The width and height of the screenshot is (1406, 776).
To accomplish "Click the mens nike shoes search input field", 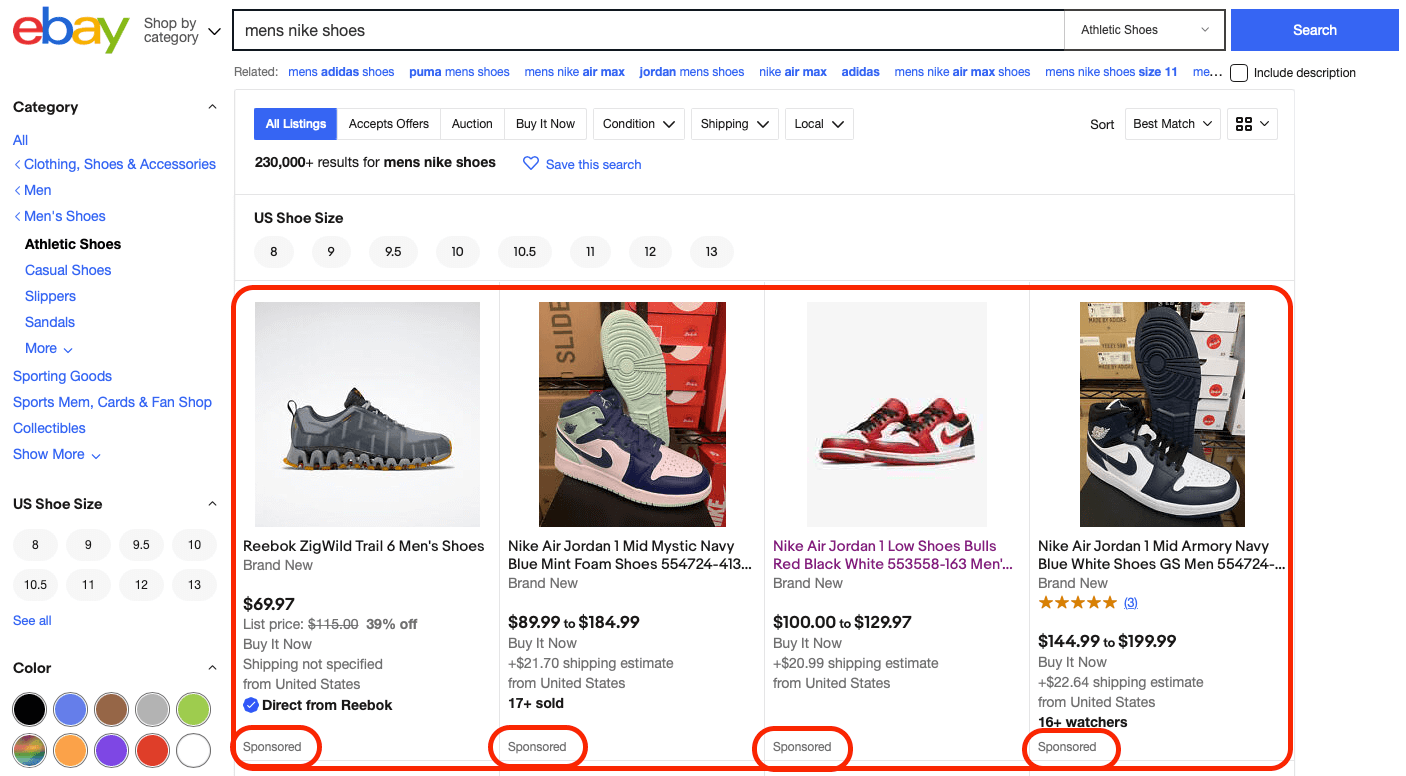I will click(648, 30).
